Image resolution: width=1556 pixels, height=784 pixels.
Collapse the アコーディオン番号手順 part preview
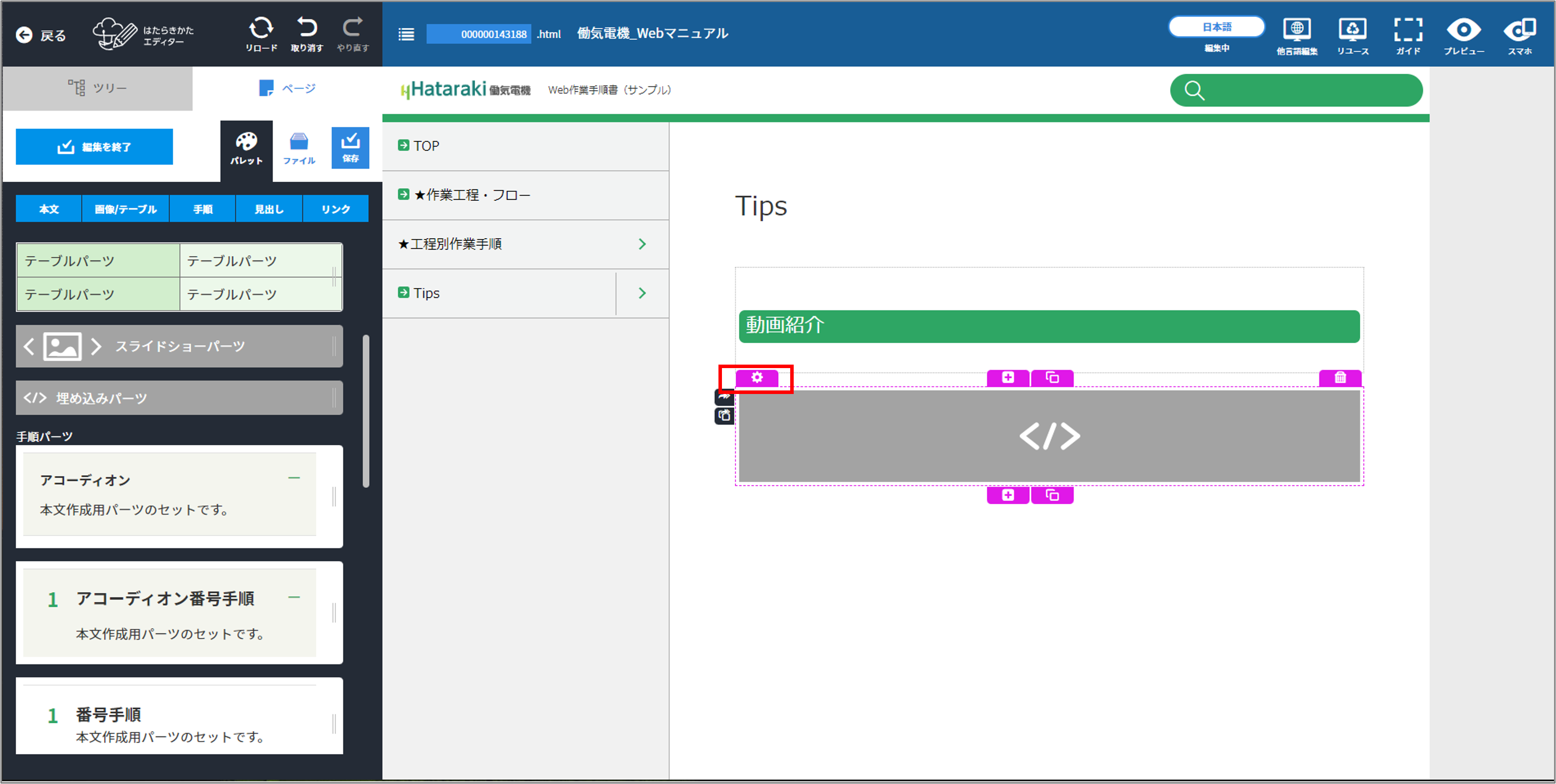coord(294,597)
